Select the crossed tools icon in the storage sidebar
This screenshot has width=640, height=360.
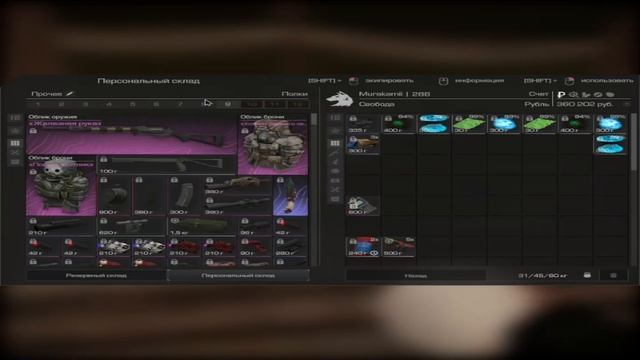pos(15,153)
